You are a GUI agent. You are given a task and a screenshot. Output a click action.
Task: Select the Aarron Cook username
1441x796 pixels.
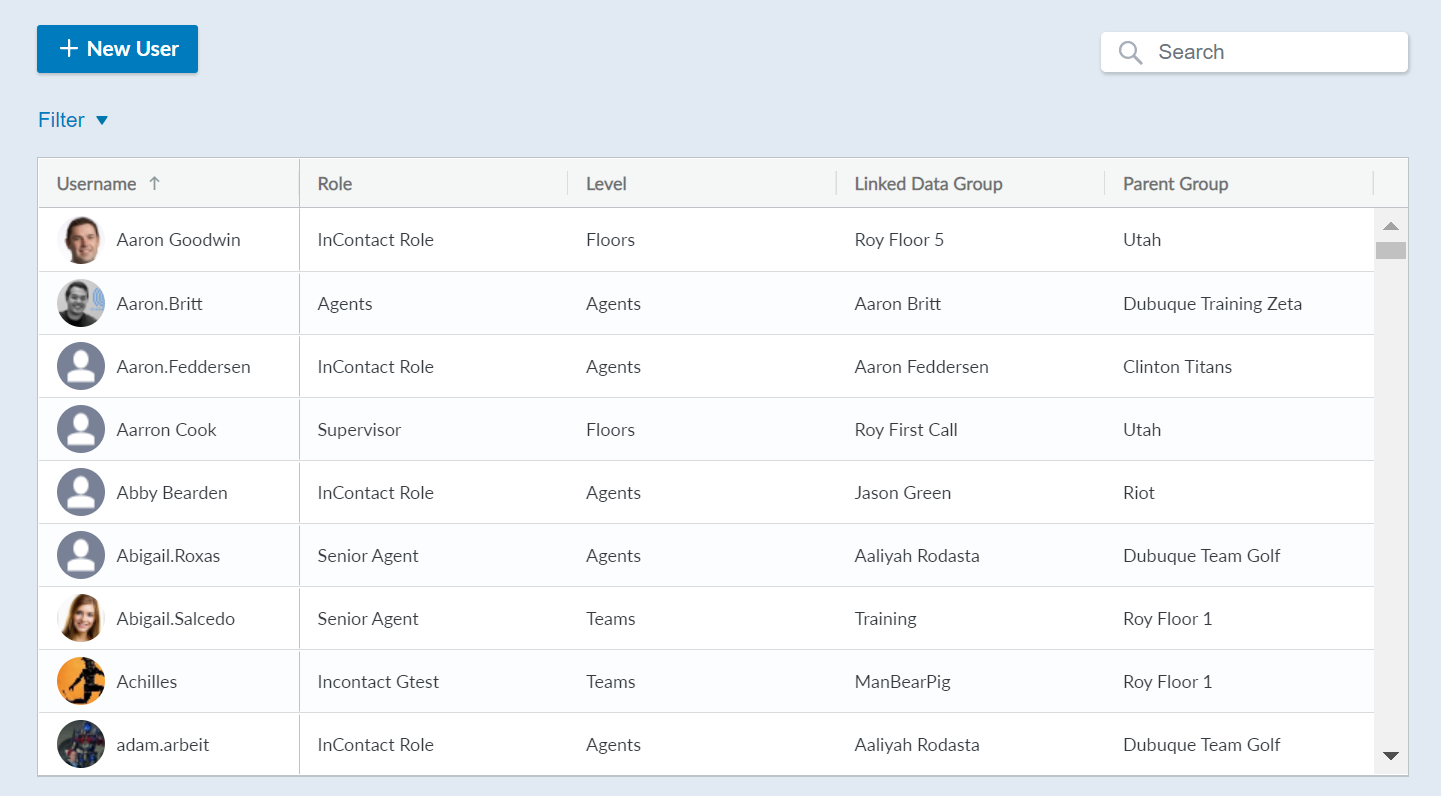pos(166,430)
